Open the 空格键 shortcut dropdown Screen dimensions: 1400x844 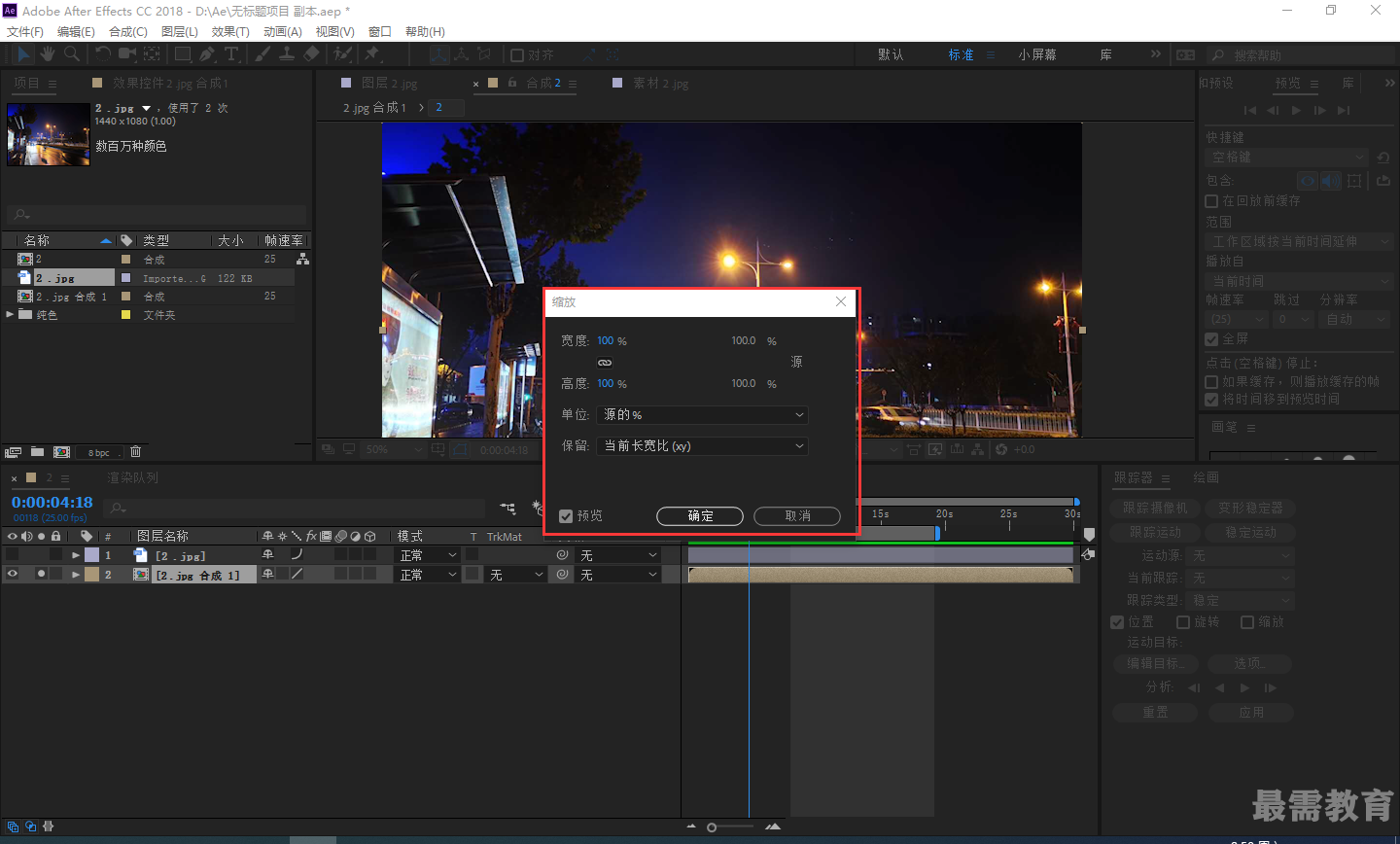1288,158
